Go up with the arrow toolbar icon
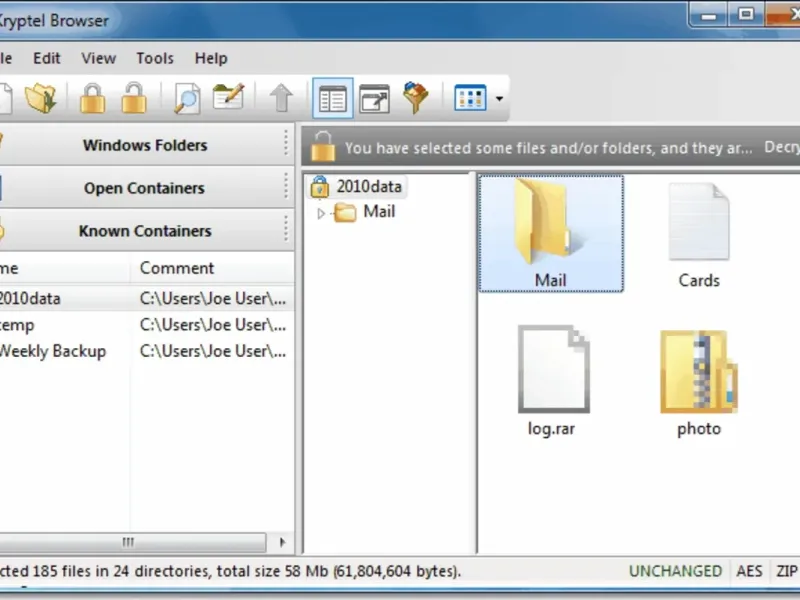 [281, 97]
